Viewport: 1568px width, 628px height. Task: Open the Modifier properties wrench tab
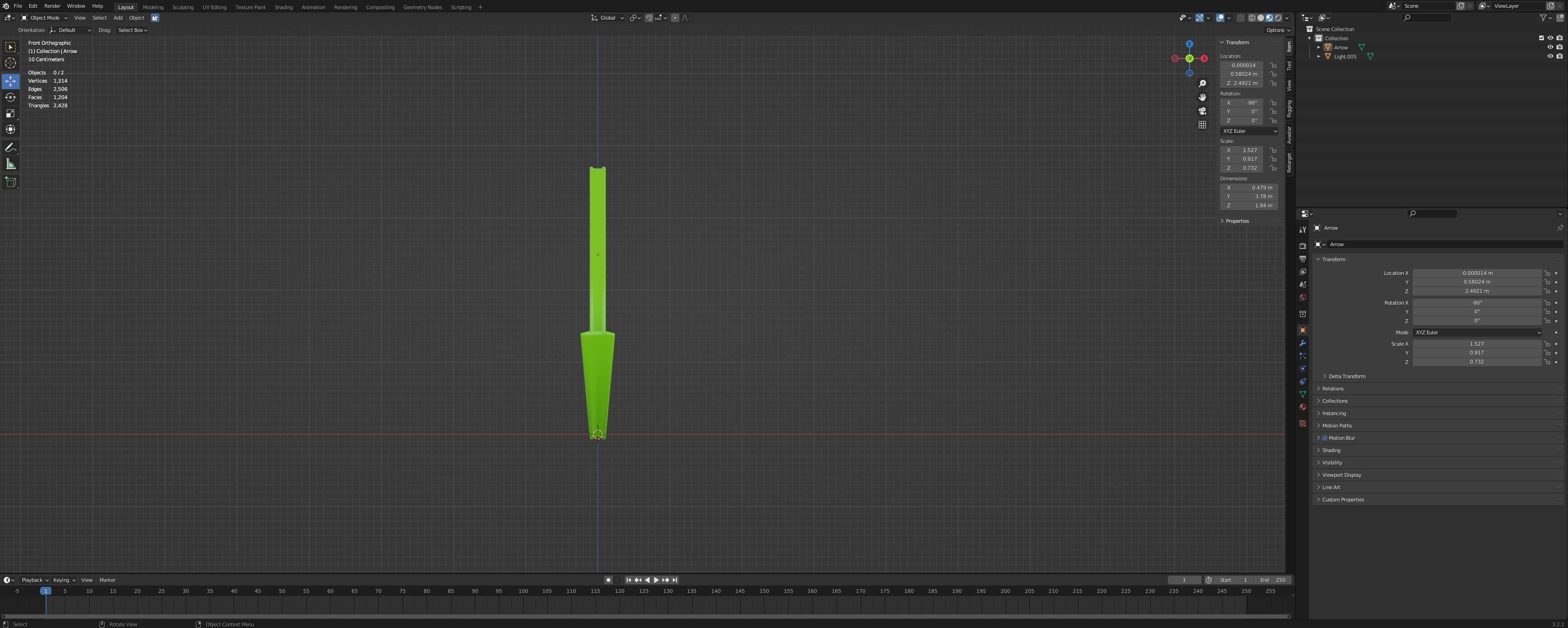[x=1303, y=343]
